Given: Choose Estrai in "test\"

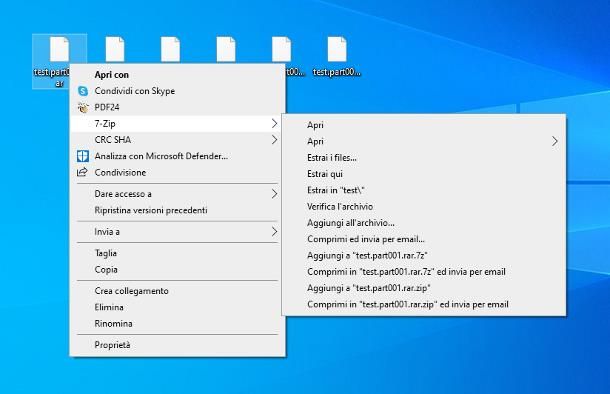Looking at the screenshot, I should click(424, 191).
